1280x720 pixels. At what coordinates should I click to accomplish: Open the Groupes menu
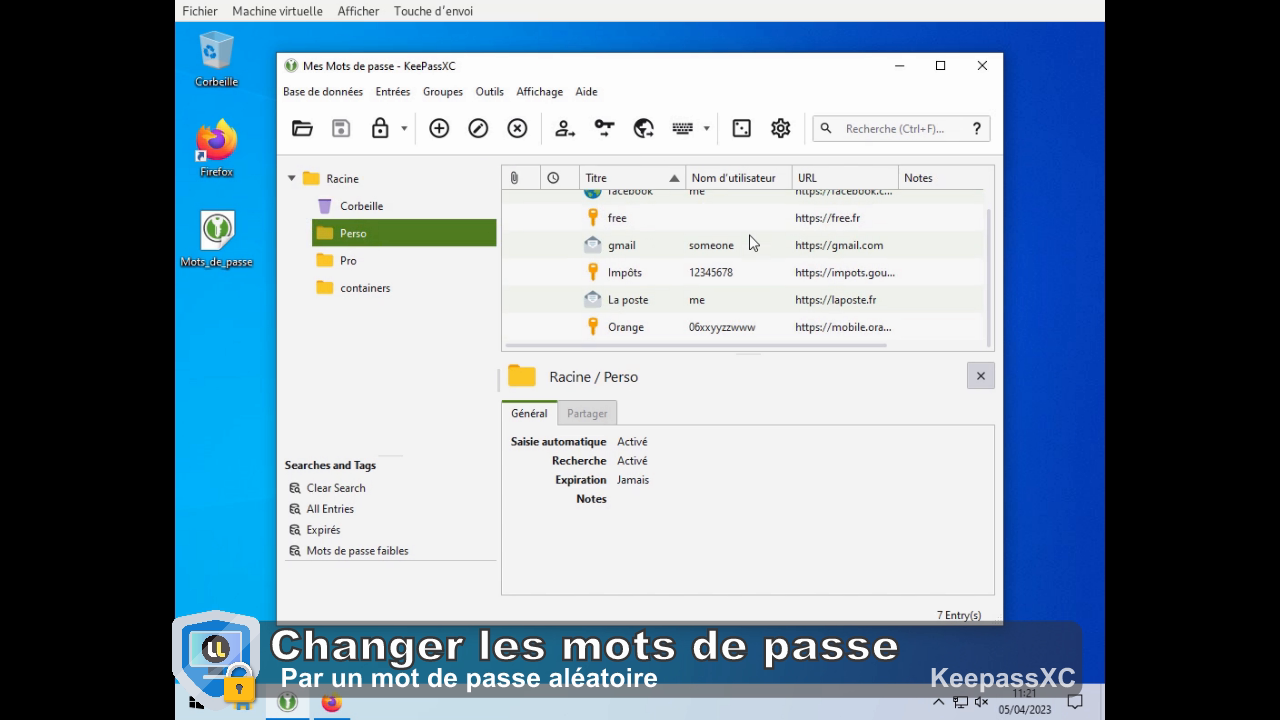point(443,91)
